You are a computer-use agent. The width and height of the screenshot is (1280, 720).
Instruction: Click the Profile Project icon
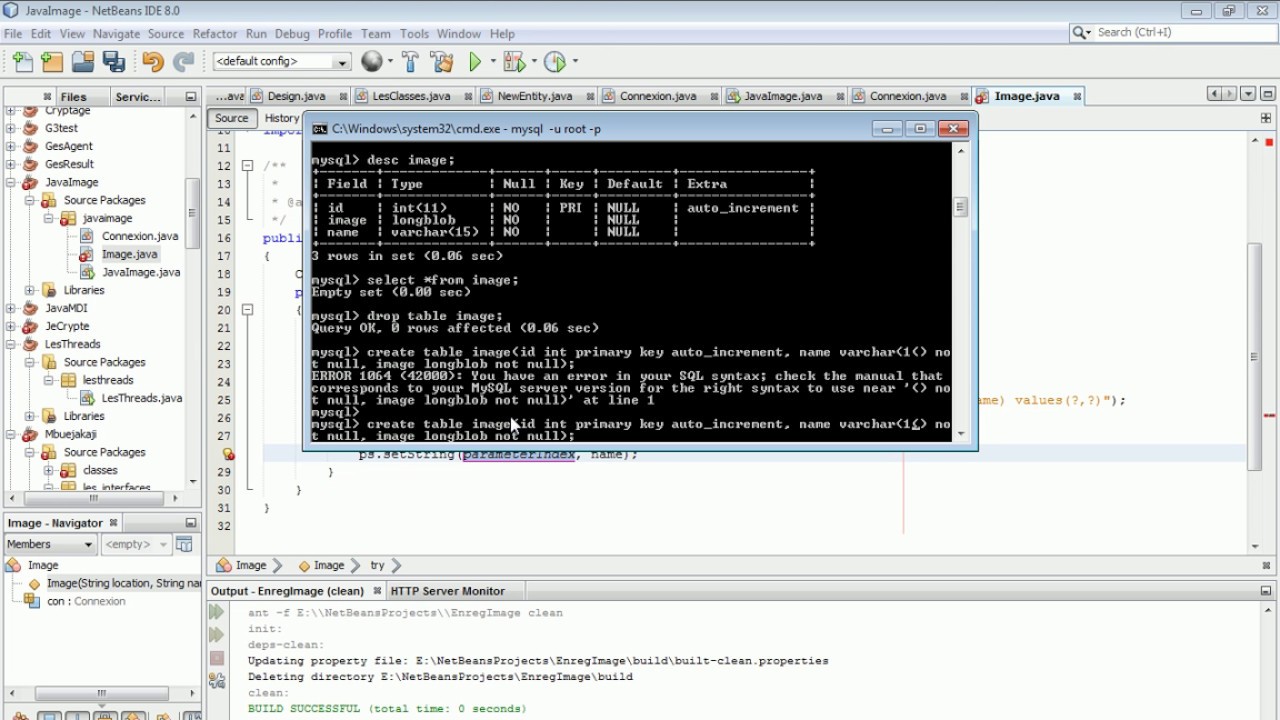point(554,62)
